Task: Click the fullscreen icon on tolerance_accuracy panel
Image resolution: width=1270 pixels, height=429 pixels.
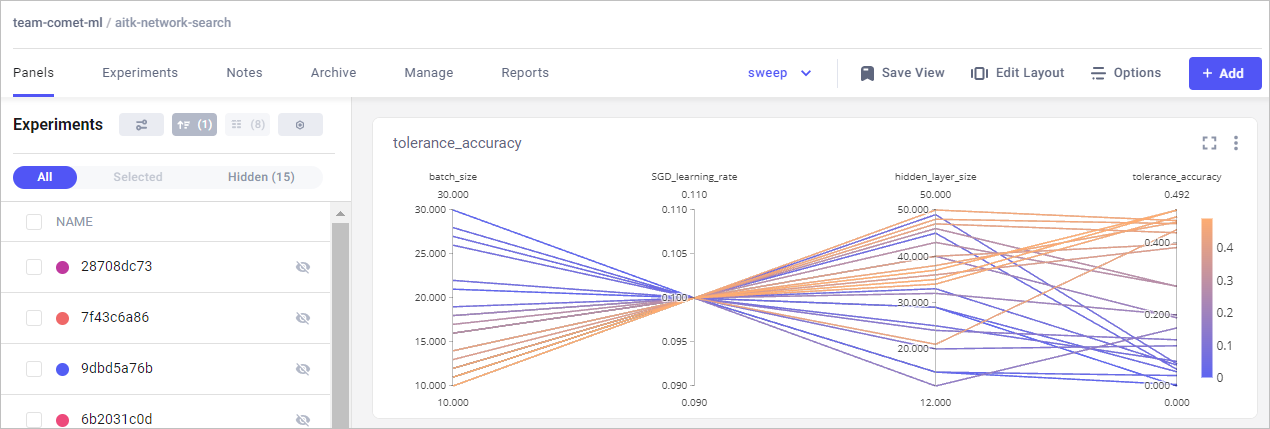Action: click(x=1209, y=143)
